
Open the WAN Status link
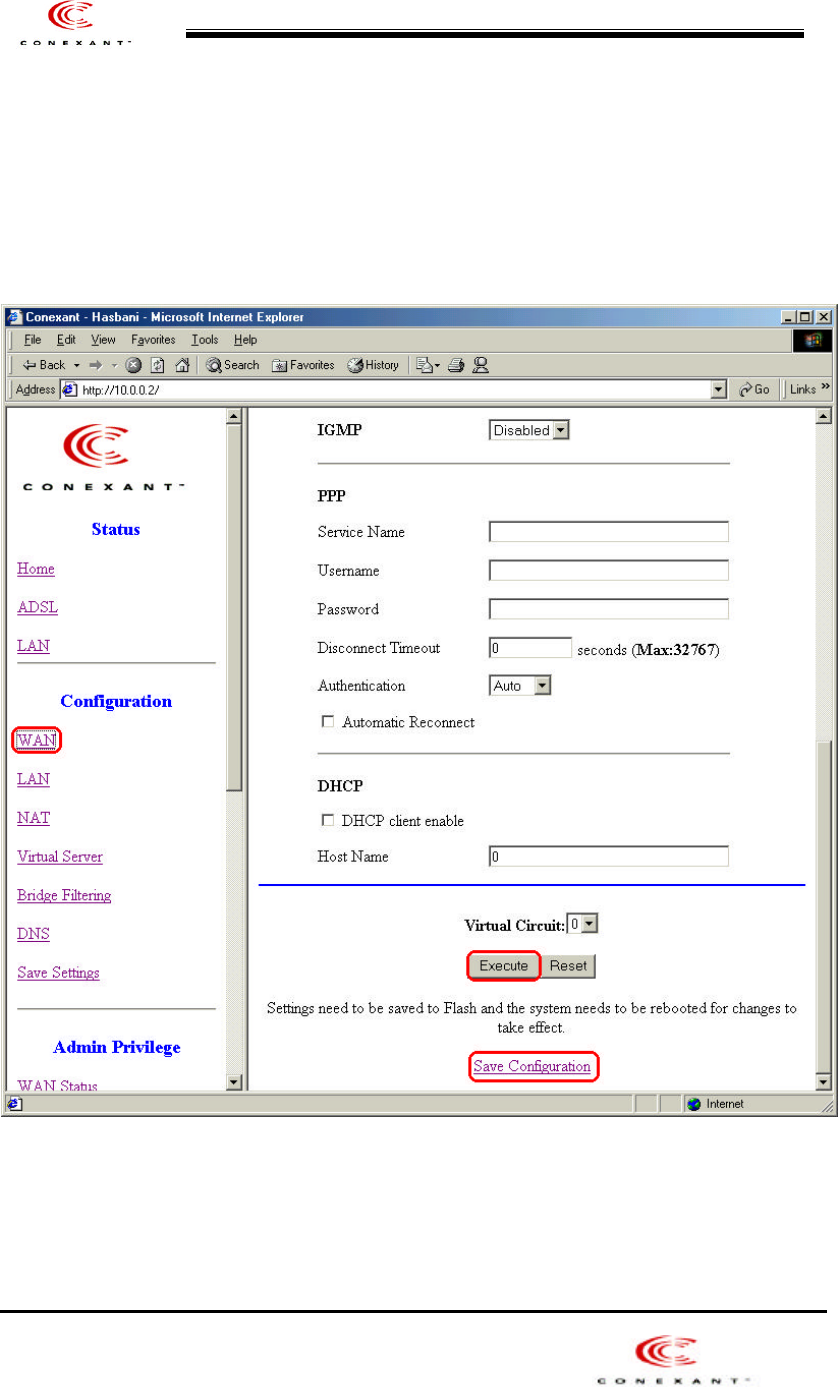[56, 1086]
